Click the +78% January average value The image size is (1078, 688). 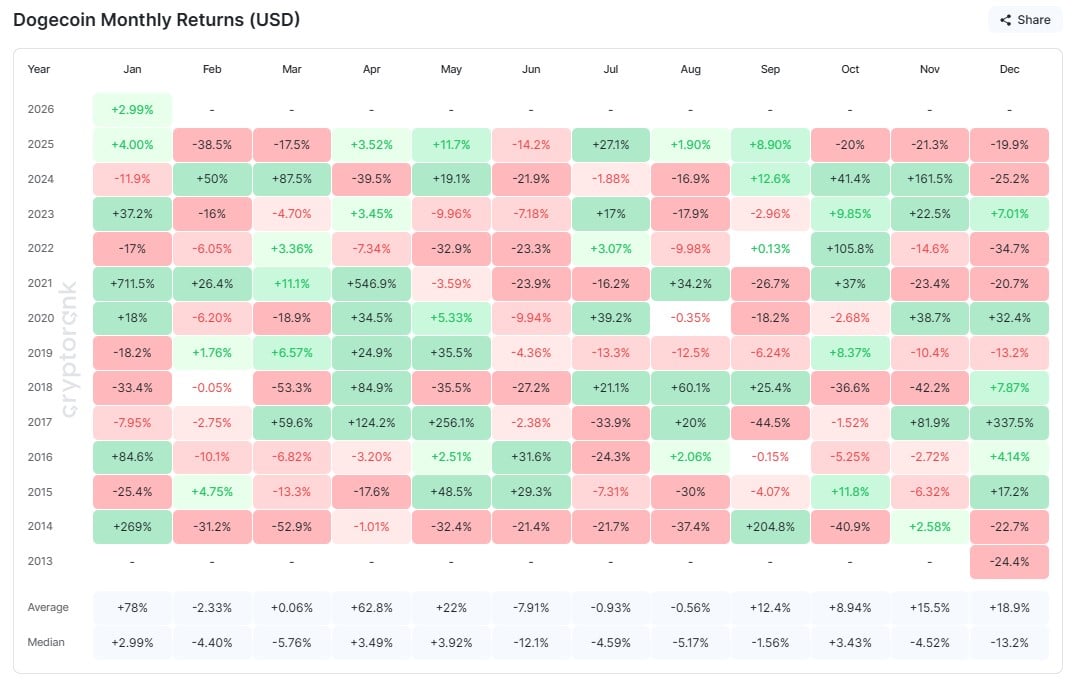132,607
